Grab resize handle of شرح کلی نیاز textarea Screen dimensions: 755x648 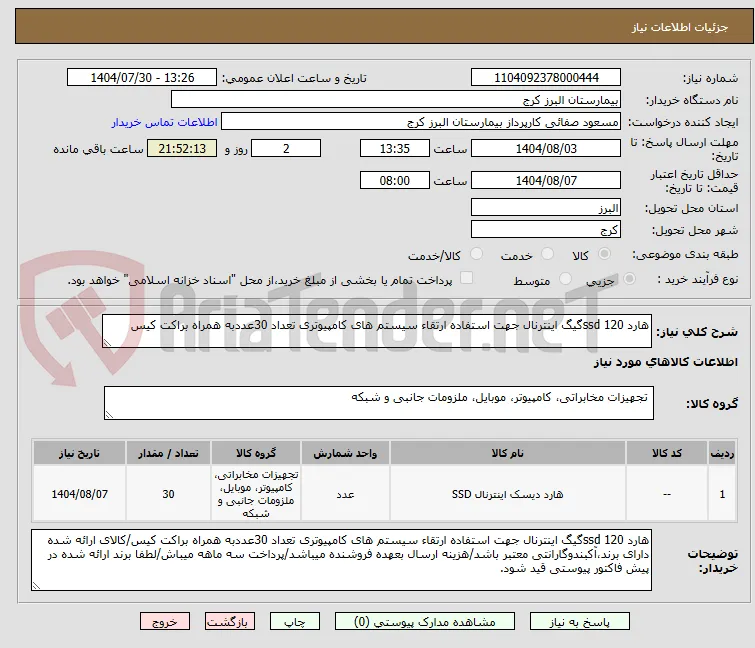107,343
